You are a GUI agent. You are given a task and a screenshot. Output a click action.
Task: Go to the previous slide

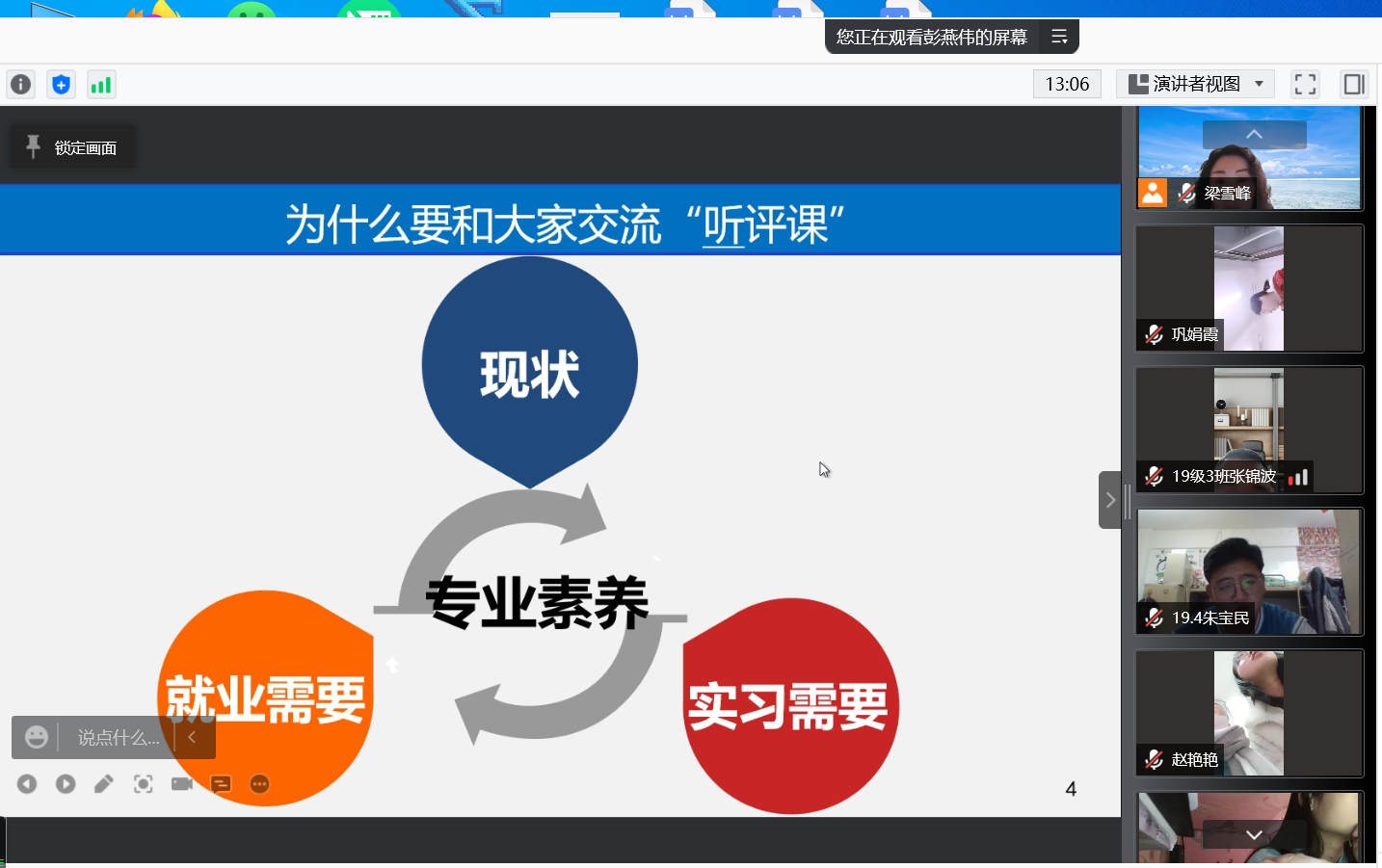click(27, 784)
